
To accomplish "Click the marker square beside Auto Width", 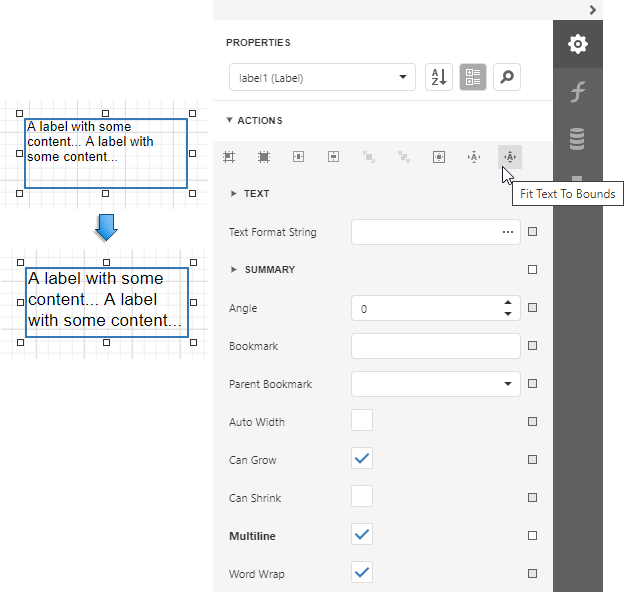I will (532, 422).
